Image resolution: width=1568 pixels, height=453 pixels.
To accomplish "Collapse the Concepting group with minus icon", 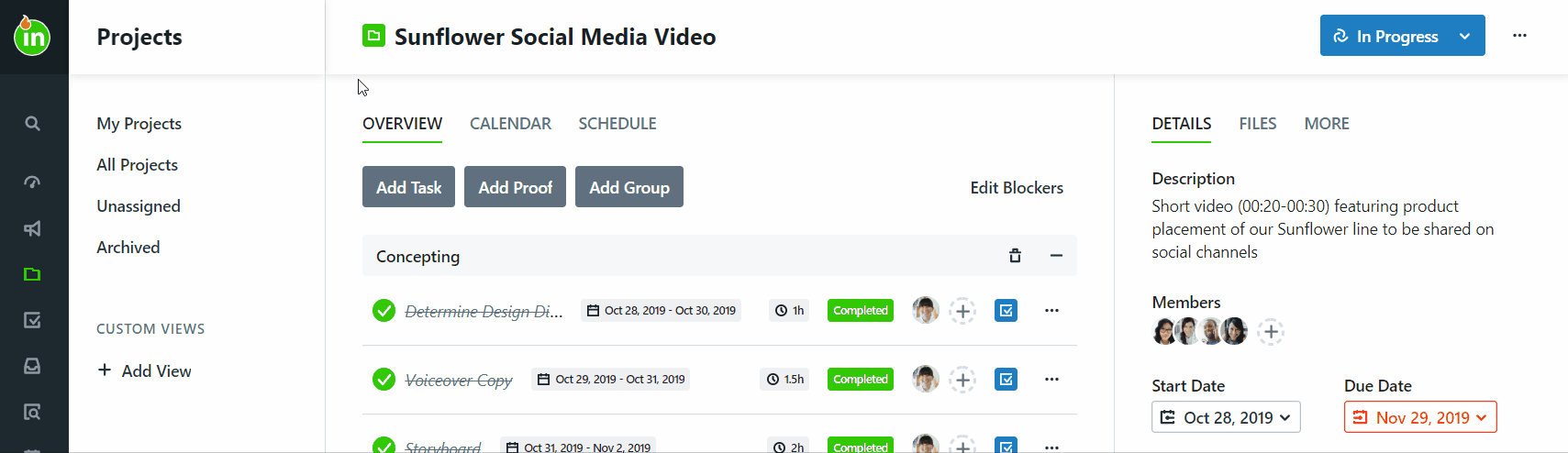I will pos(1056,256).
